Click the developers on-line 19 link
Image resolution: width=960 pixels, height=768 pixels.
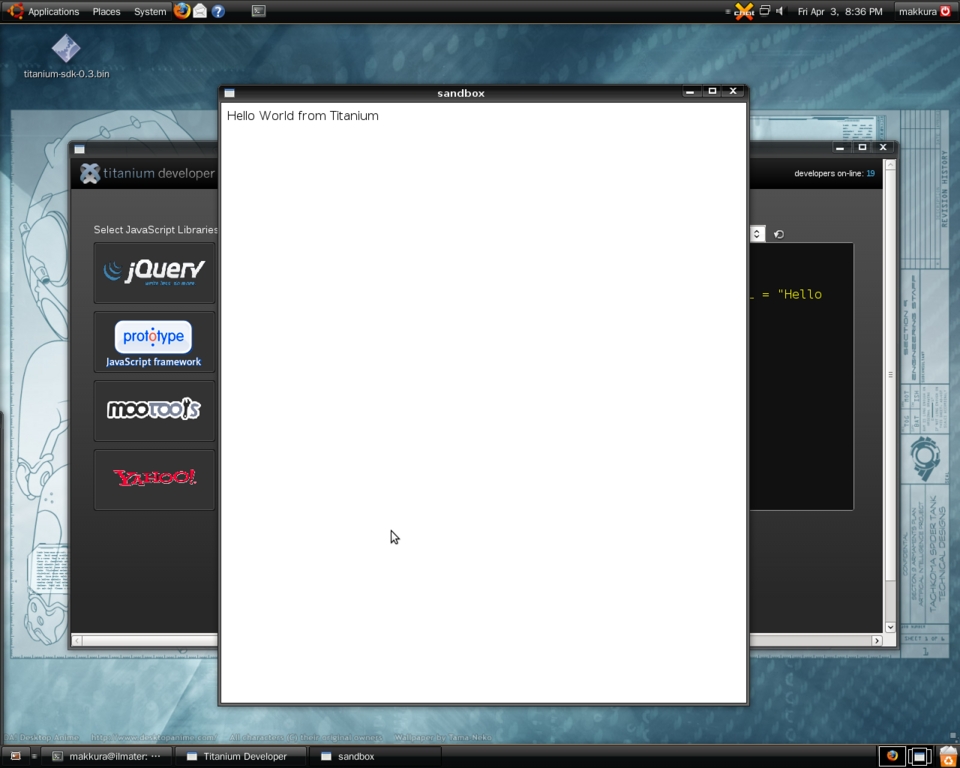[x=869, y=172]
